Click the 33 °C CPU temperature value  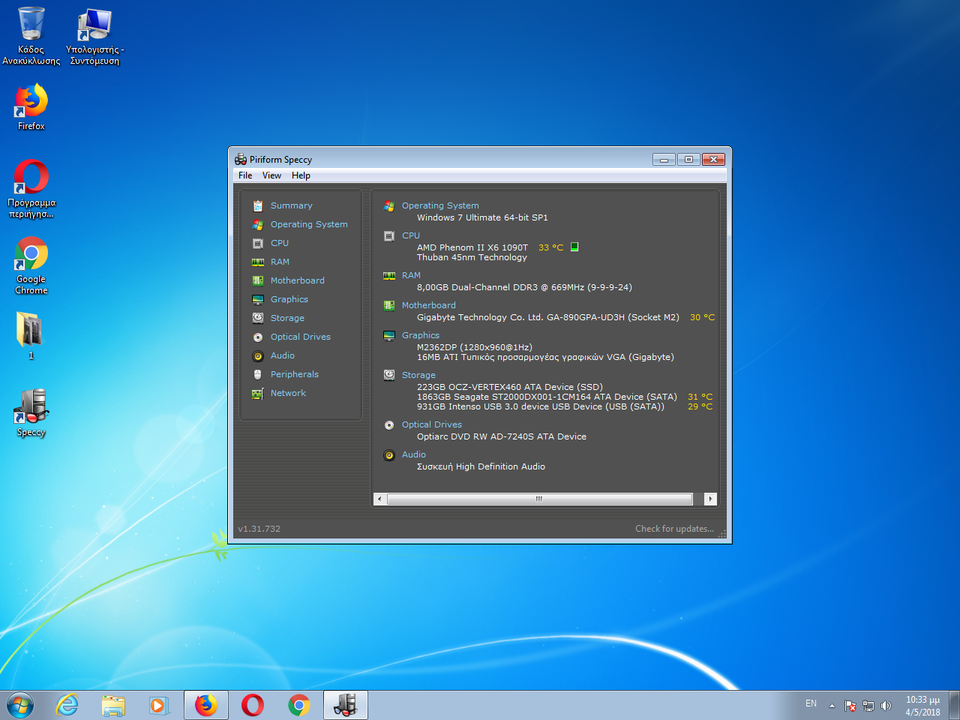[x=550, y=247]
